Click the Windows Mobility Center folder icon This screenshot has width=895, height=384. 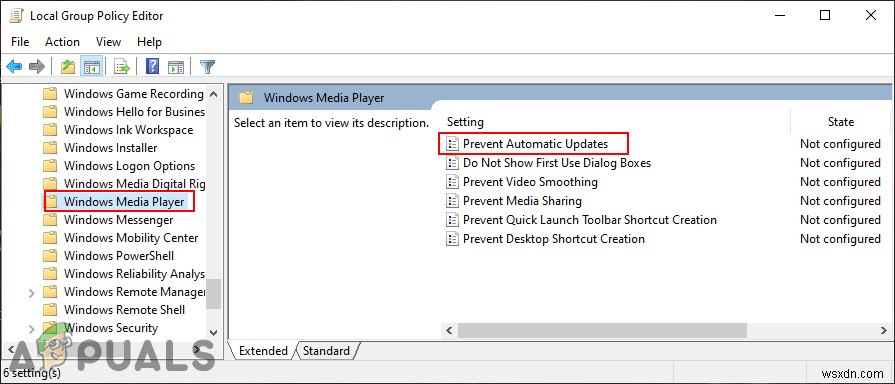click(51, 238)
